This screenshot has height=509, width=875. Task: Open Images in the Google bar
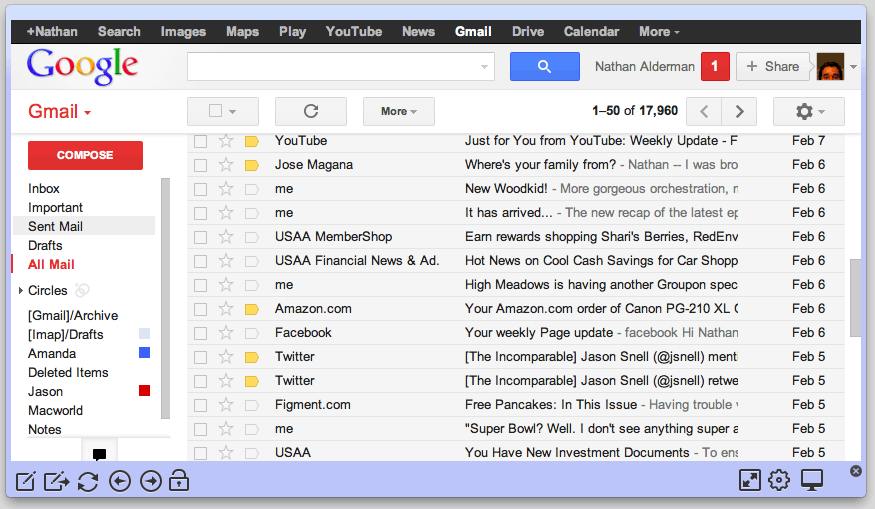tap(183, 32)
